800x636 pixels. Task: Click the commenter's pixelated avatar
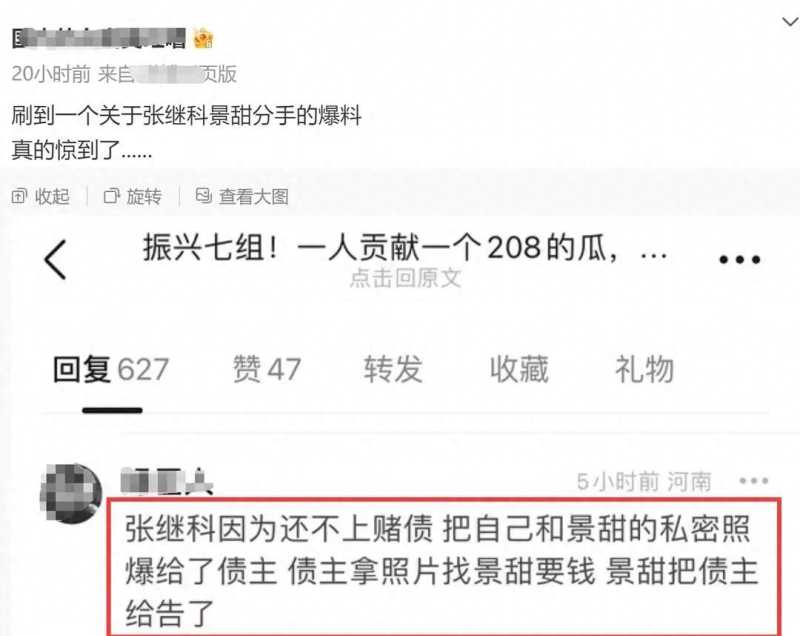click(x=71, y=493)
